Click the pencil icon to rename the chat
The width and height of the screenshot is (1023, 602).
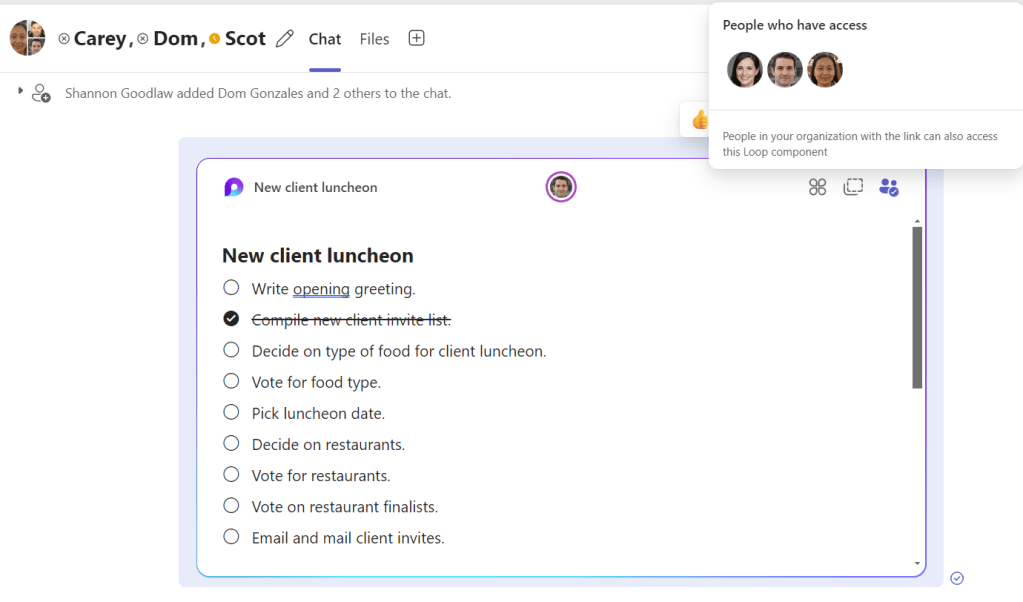pos(284,39)
